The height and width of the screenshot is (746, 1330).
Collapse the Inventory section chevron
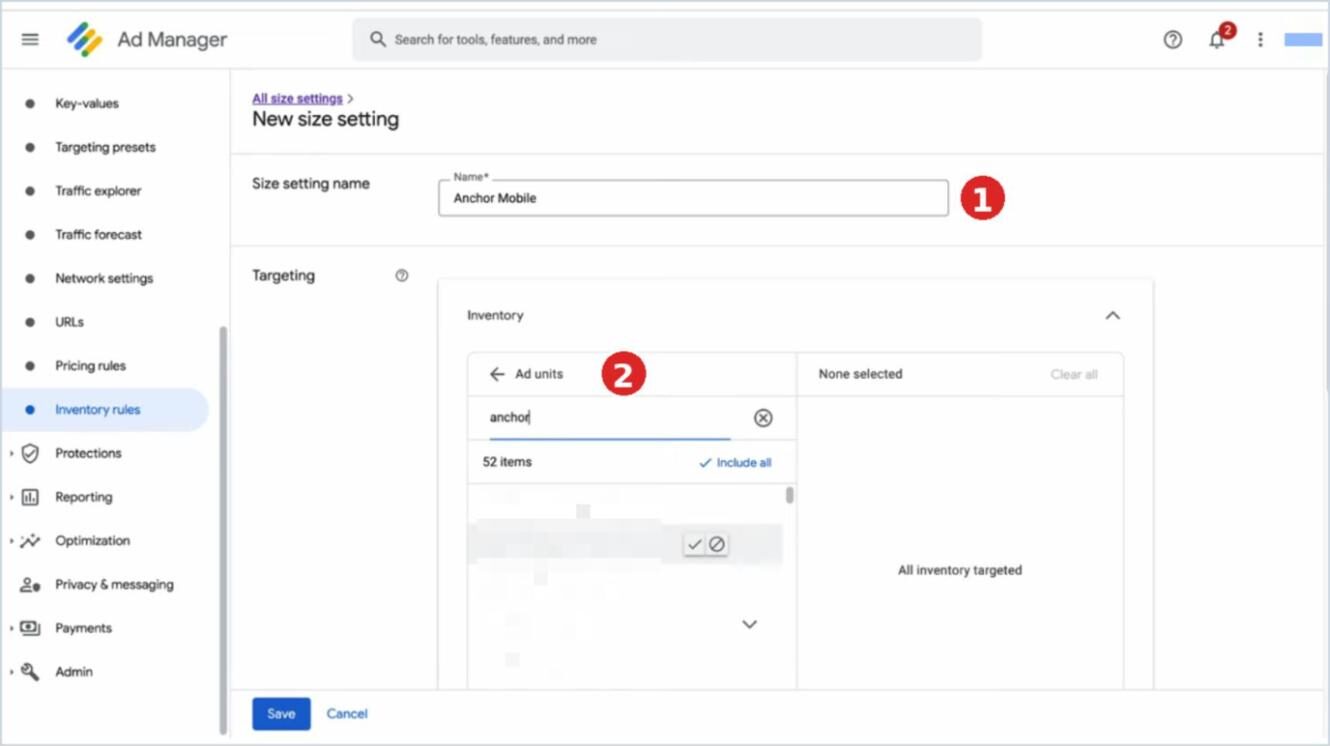[x=1113, y=315]
